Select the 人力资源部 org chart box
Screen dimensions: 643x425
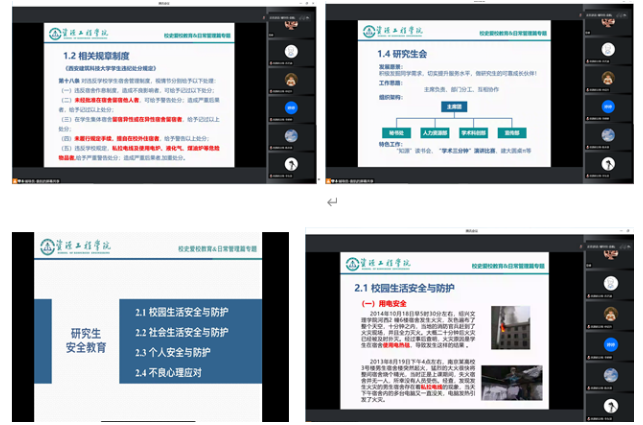[432, 131]
